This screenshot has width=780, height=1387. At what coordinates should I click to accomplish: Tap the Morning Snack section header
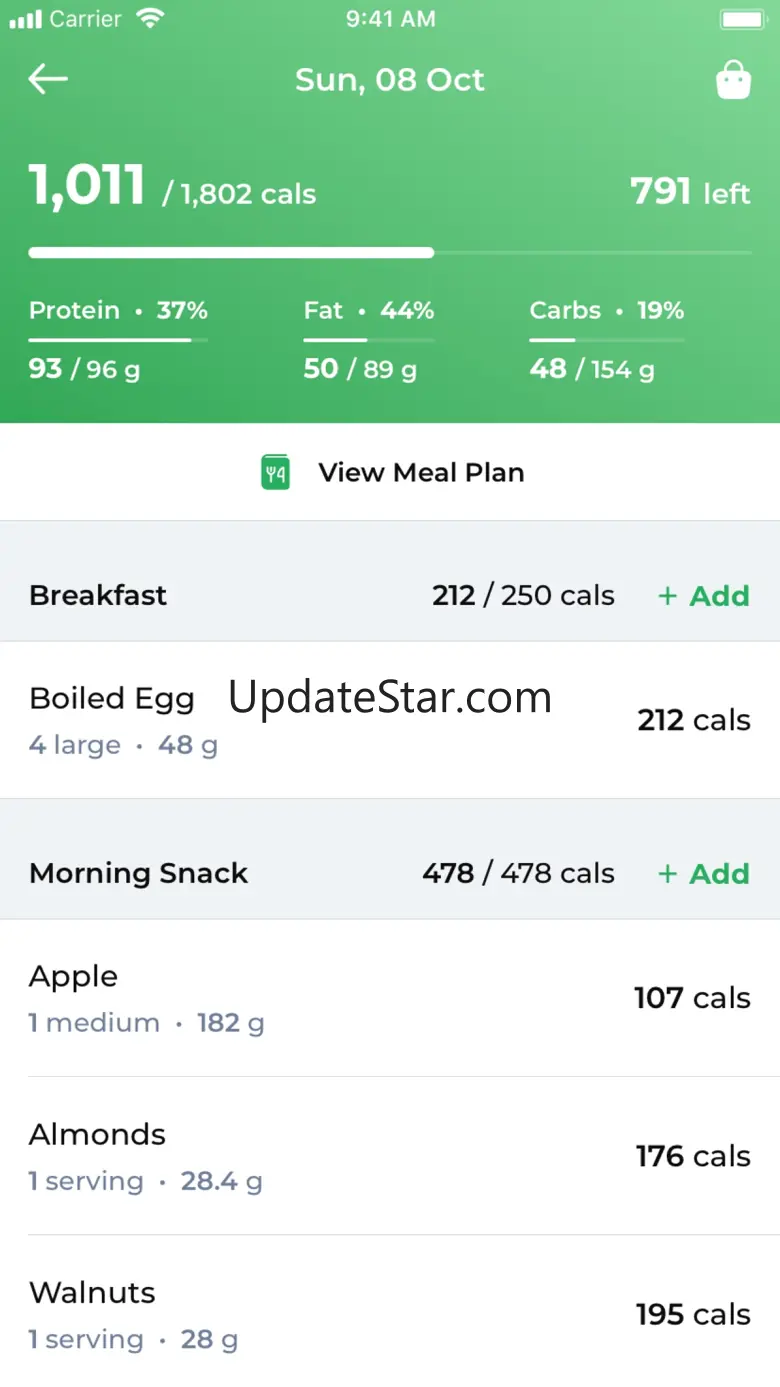pyautogui.click(x=390, y=874)
